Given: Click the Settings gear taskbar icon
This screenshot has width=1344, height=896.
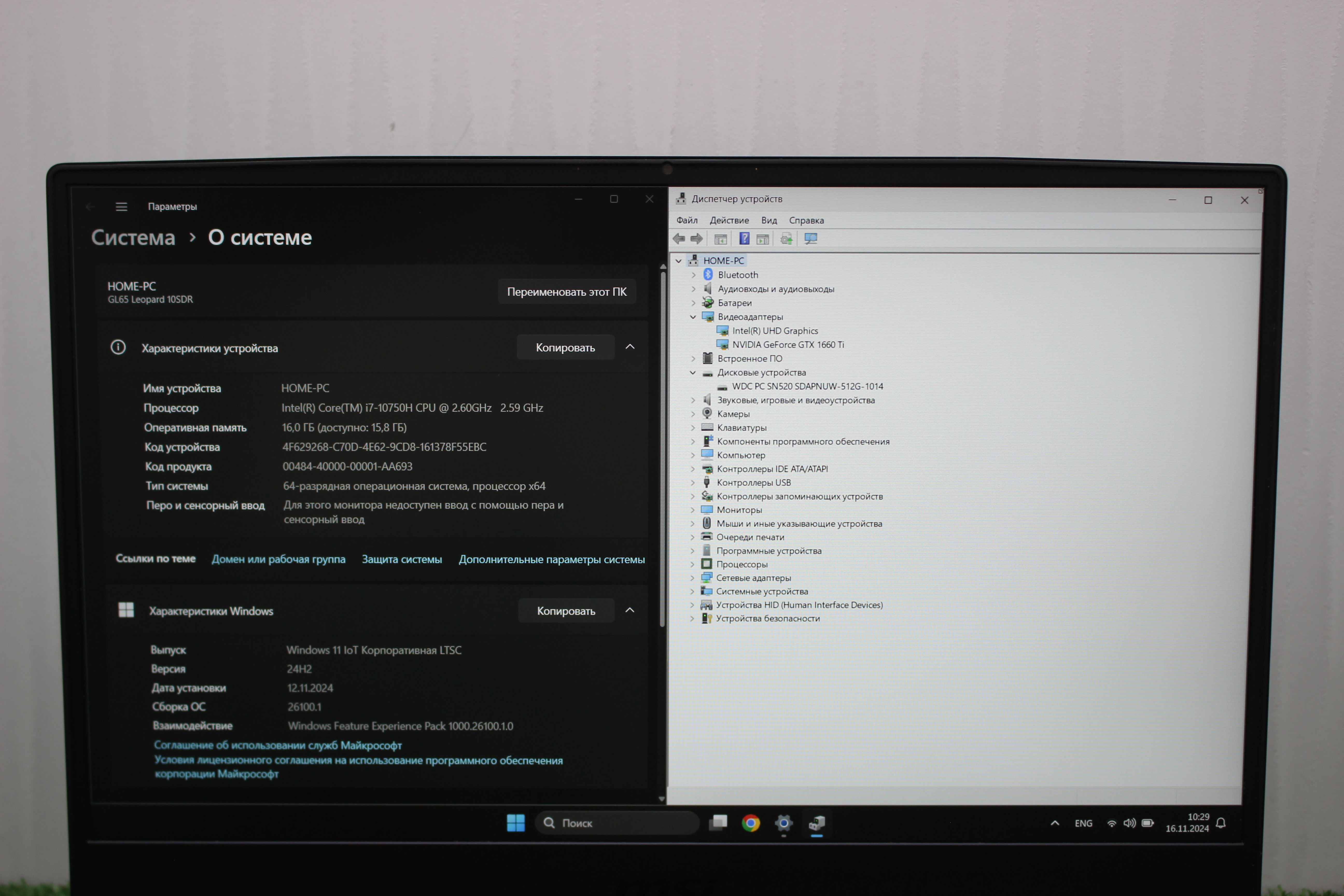Looking at the screenshot, I should coord(783,823).
